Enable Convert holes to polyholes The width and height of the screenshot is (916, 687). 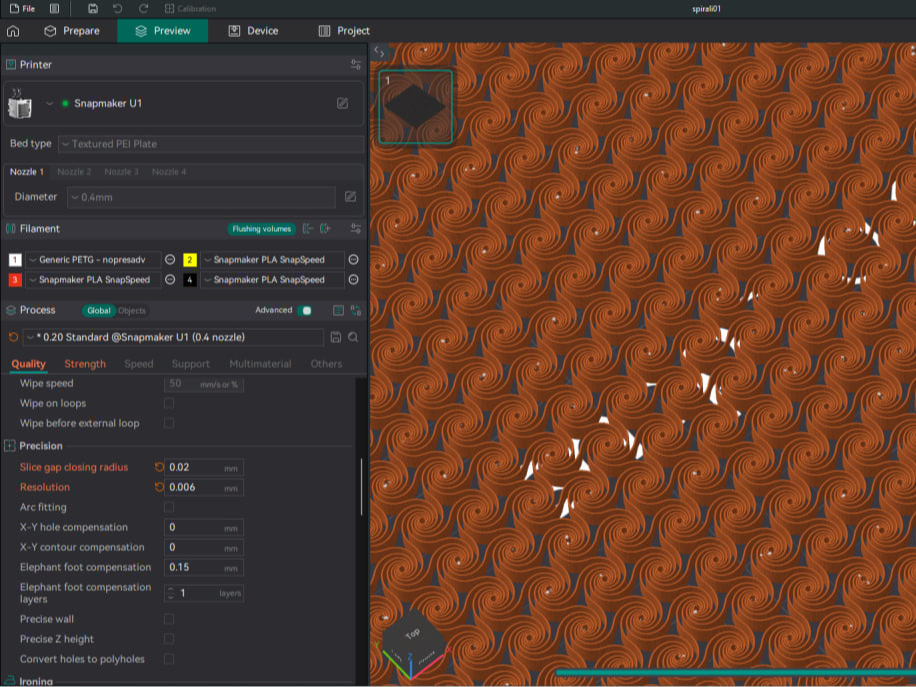click(x=169, y=659)
